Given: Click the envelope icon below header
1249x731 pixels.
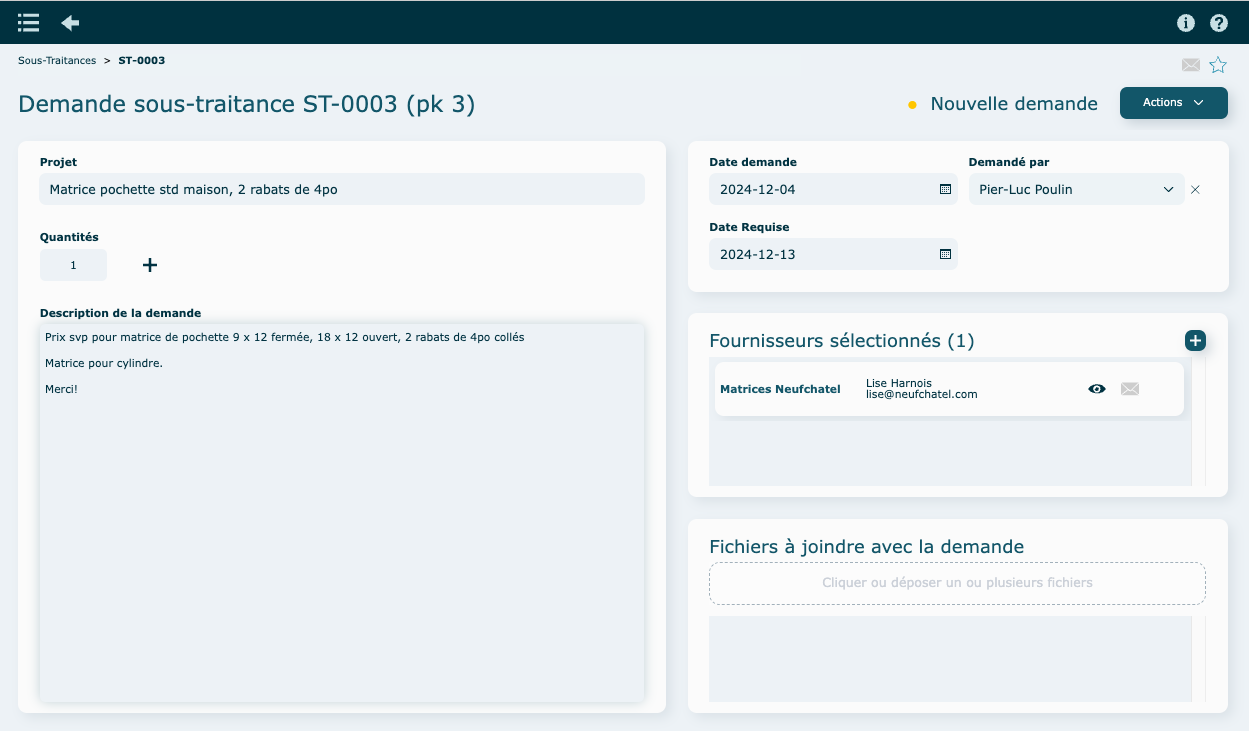Looking at the screenshot, I should [1190, 65].
